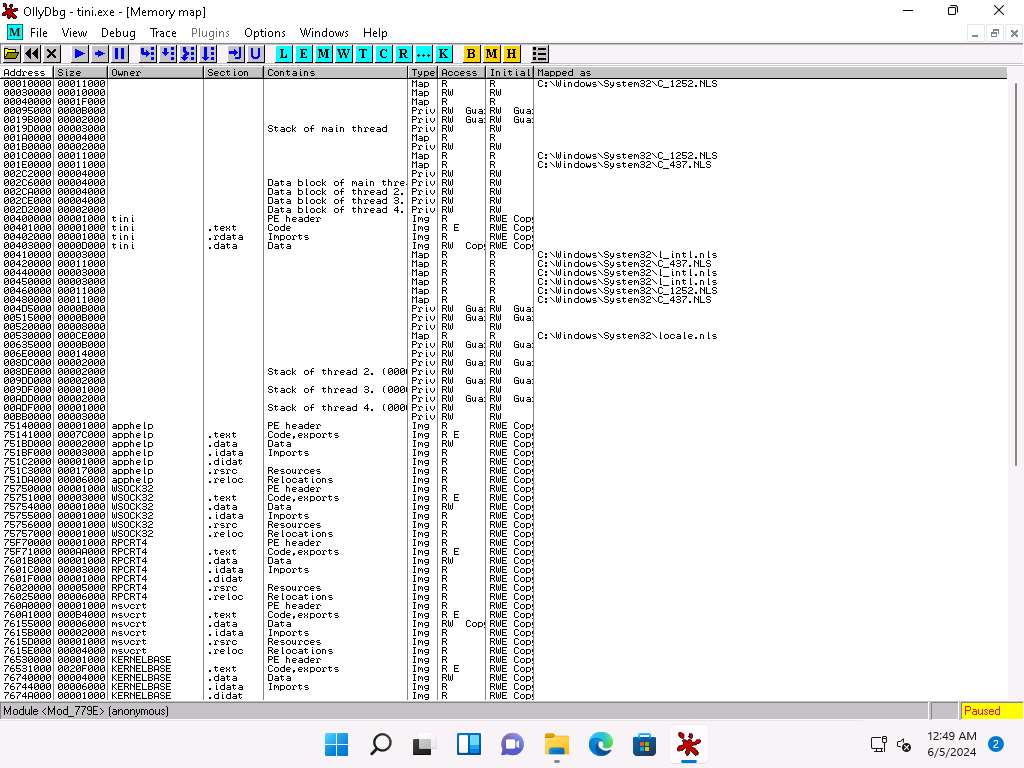Open CPU window with C button
1024x768 pixels.
[383, 53]
